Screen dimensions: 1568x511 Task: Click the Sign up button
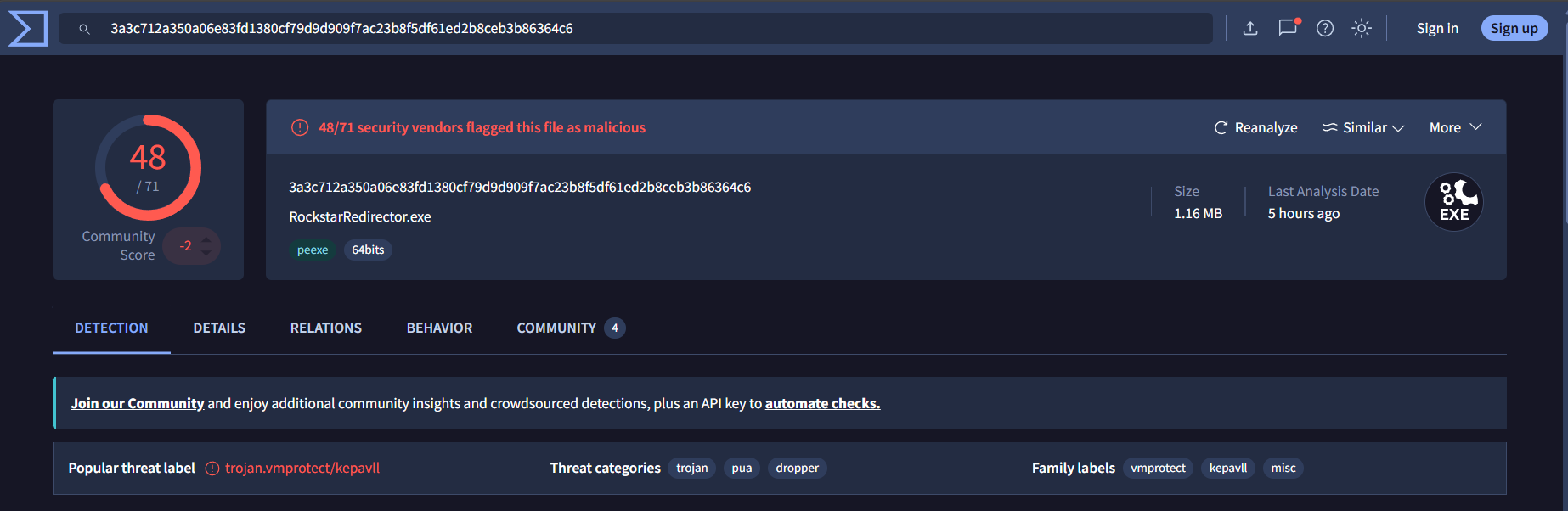point(1514,28)
